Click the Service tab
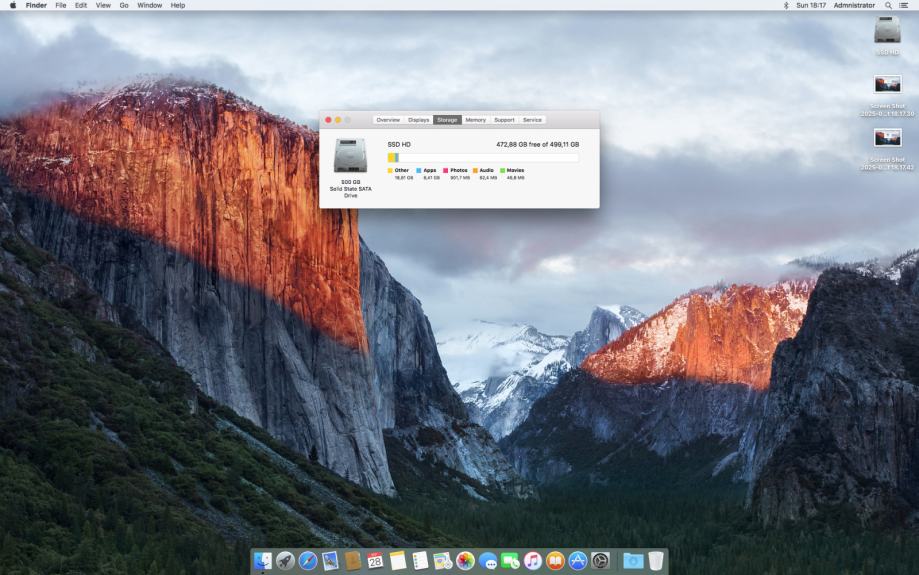 coord(532,120)
